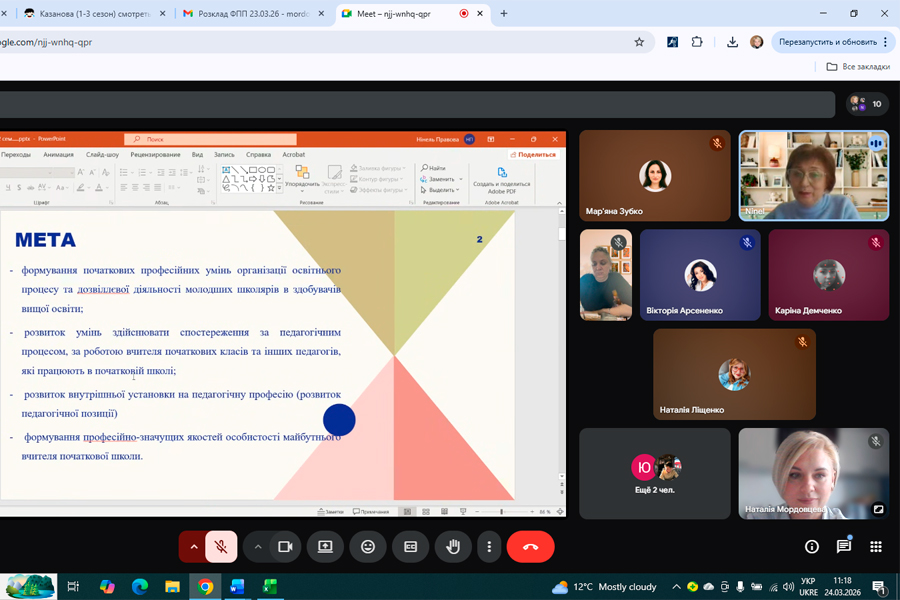Image resolution: width=900 pixels, height=600 pixels.
Task: Adjust the PowerPoint zoom slider
Action: [x=501, y=512]
